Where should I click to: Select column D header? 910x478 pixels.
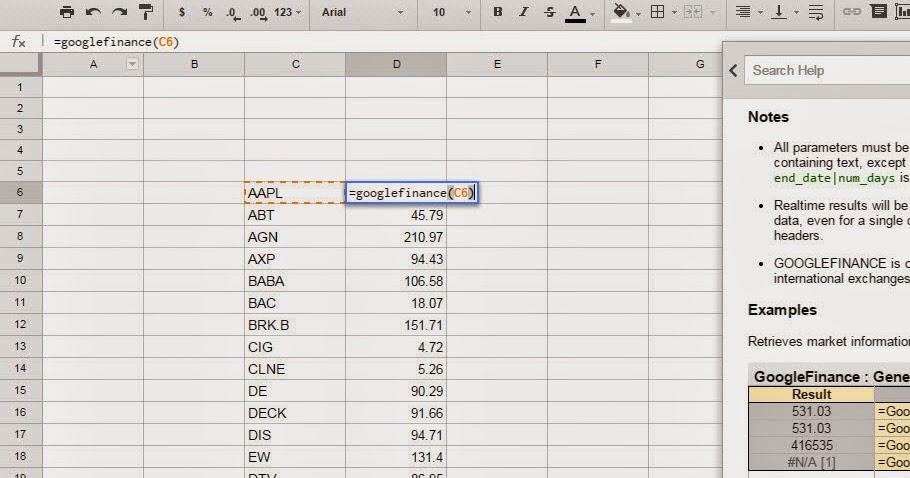(x=396, y=64)
